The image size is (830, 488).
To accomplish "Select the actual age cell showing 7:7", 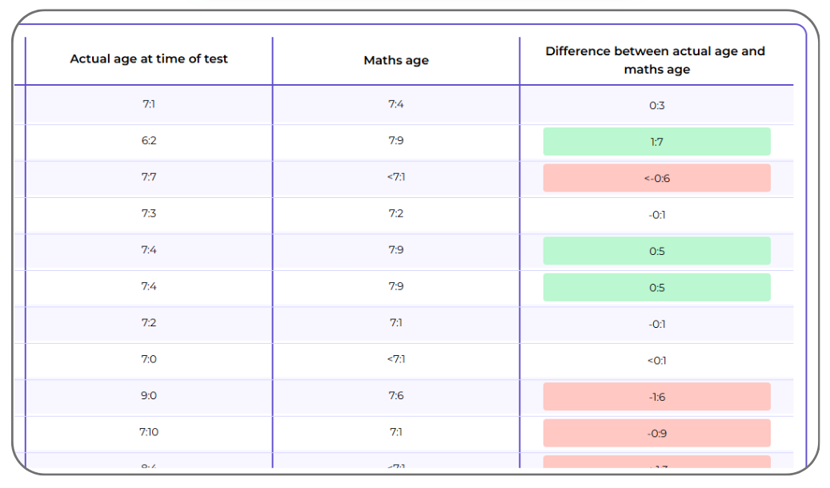I will pyautogui.click(x=149, y=177).
